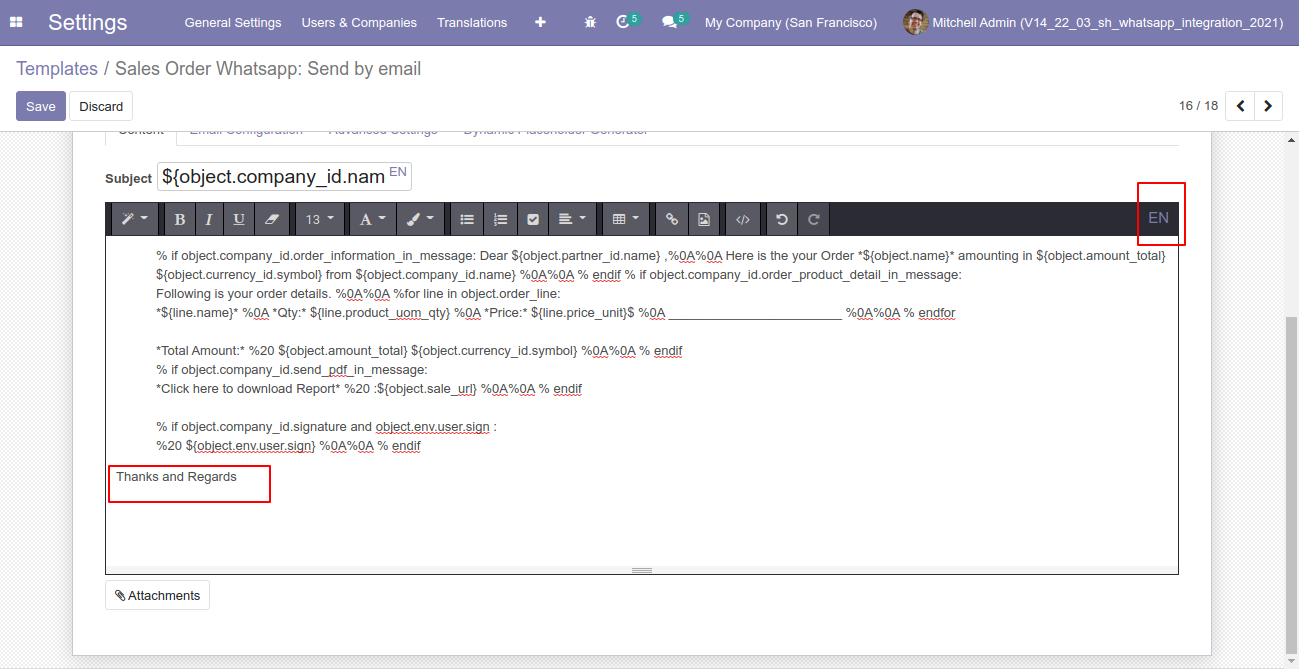Undo the last edit

click(782, 219)
